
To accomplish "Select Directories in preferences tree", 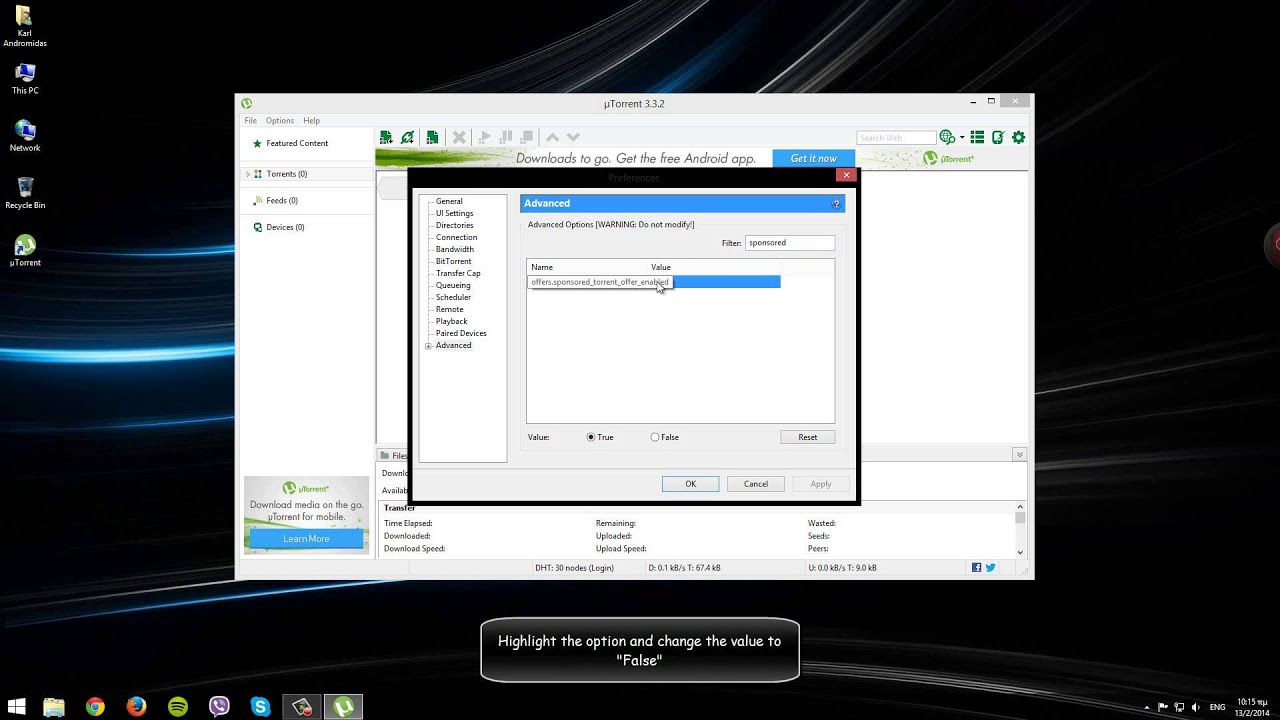I will 455,225.
